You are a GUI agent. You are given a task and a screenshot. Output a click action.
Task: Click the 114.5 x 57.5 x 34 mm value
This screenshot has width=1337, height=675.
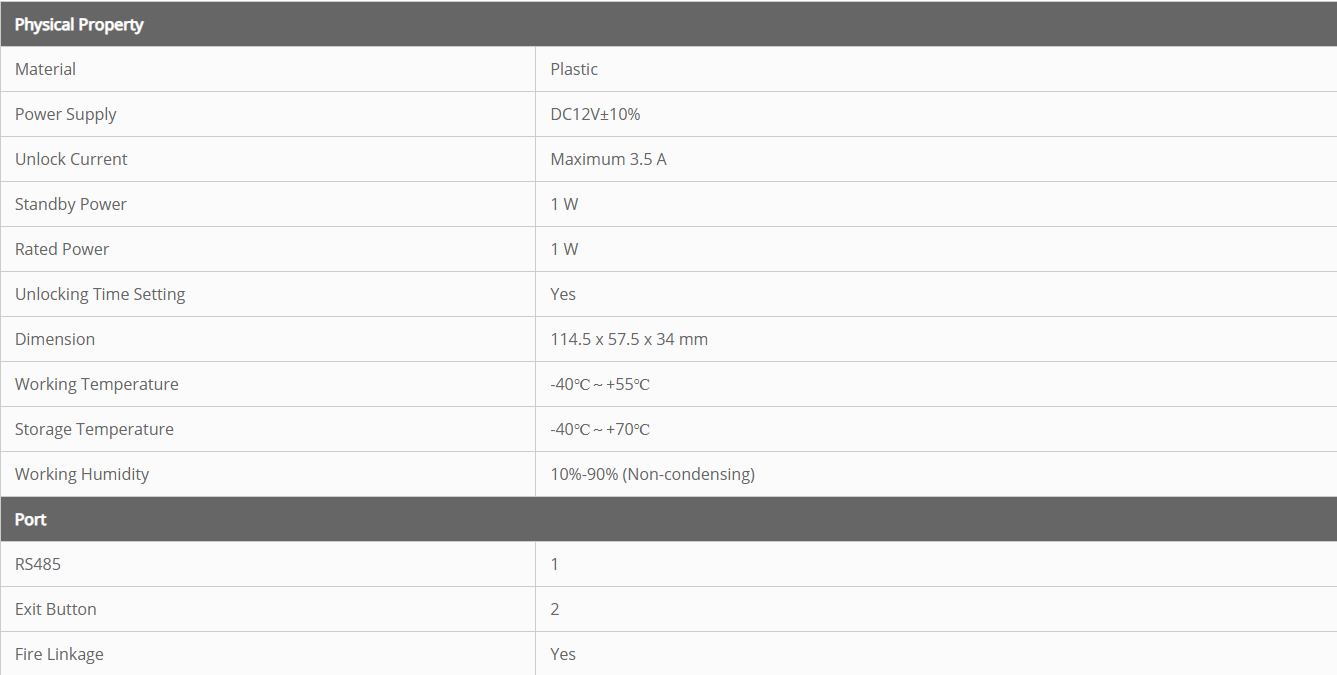[629, 339]
